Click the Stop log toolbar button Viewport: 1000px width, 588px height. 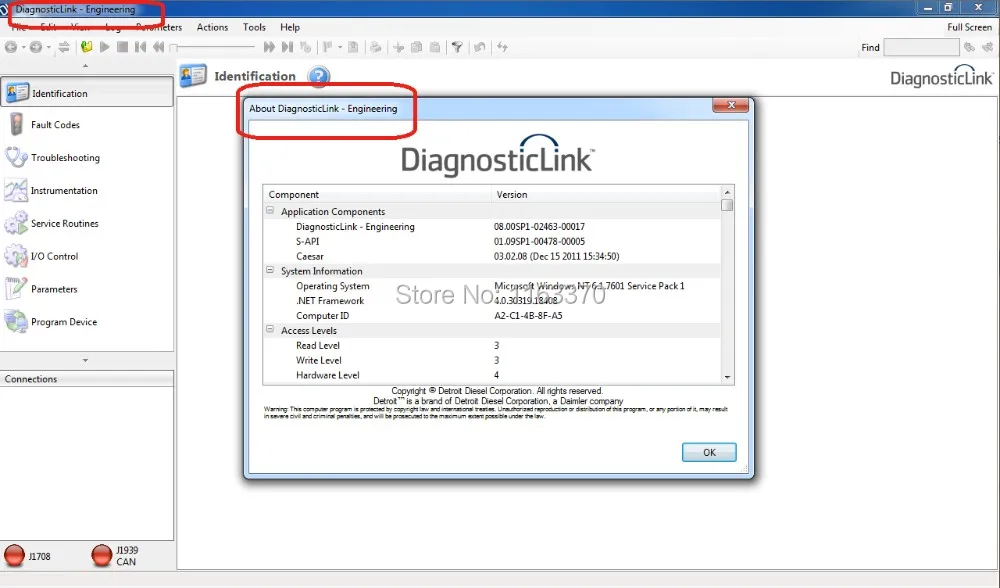[122, 47]
